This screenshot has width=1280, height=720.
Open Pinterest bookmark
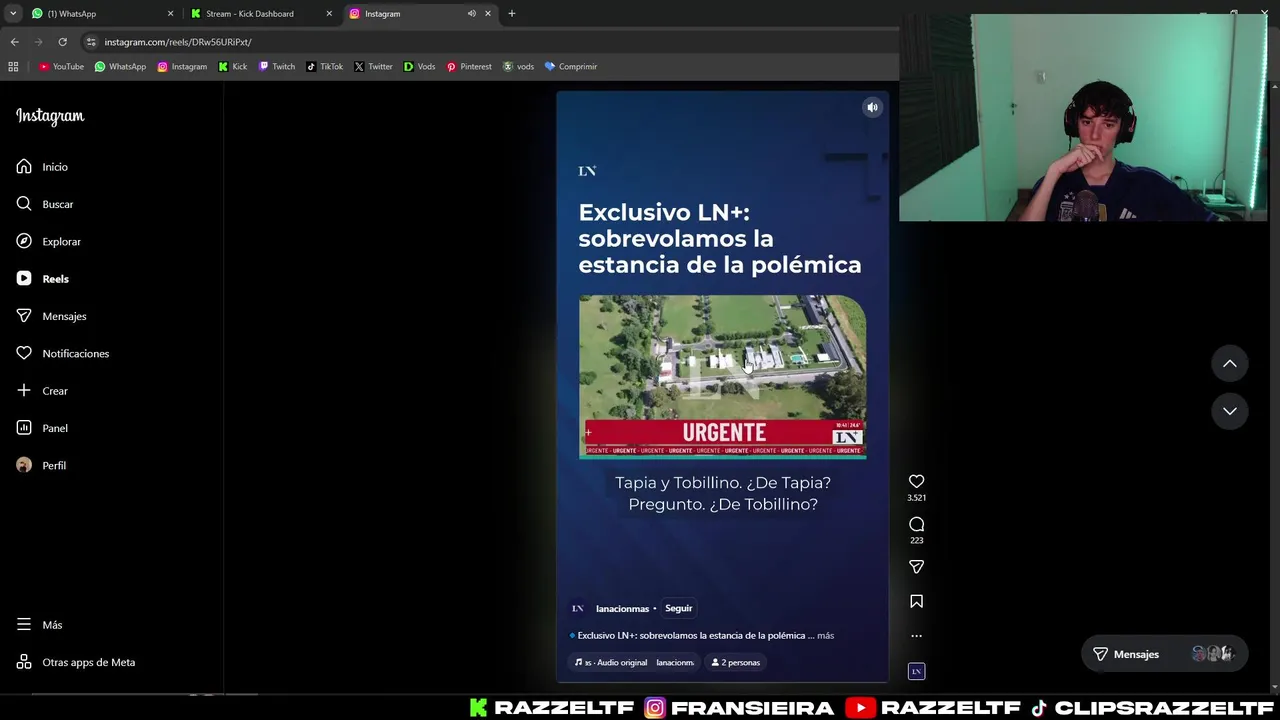469,67
